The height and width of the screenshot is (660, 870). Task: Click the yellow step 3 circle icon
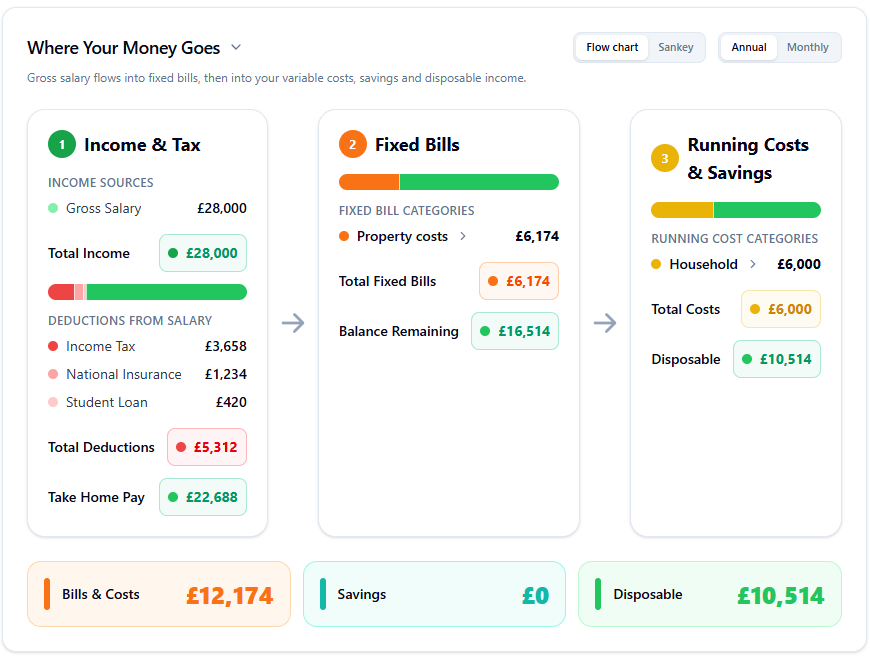(x=665, y=159)
